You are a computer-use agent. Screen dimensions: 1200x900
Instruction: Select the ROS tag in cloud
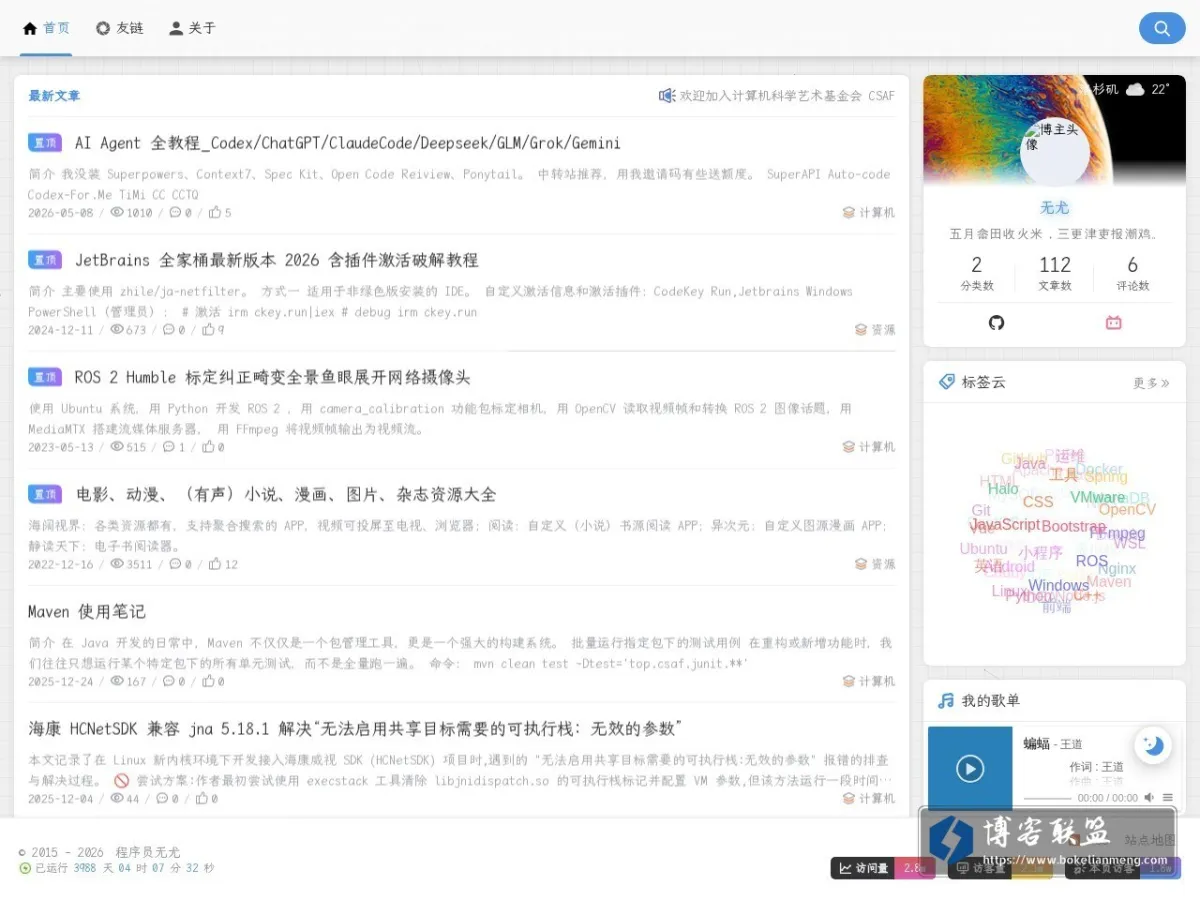click(x=1092, y=561)
